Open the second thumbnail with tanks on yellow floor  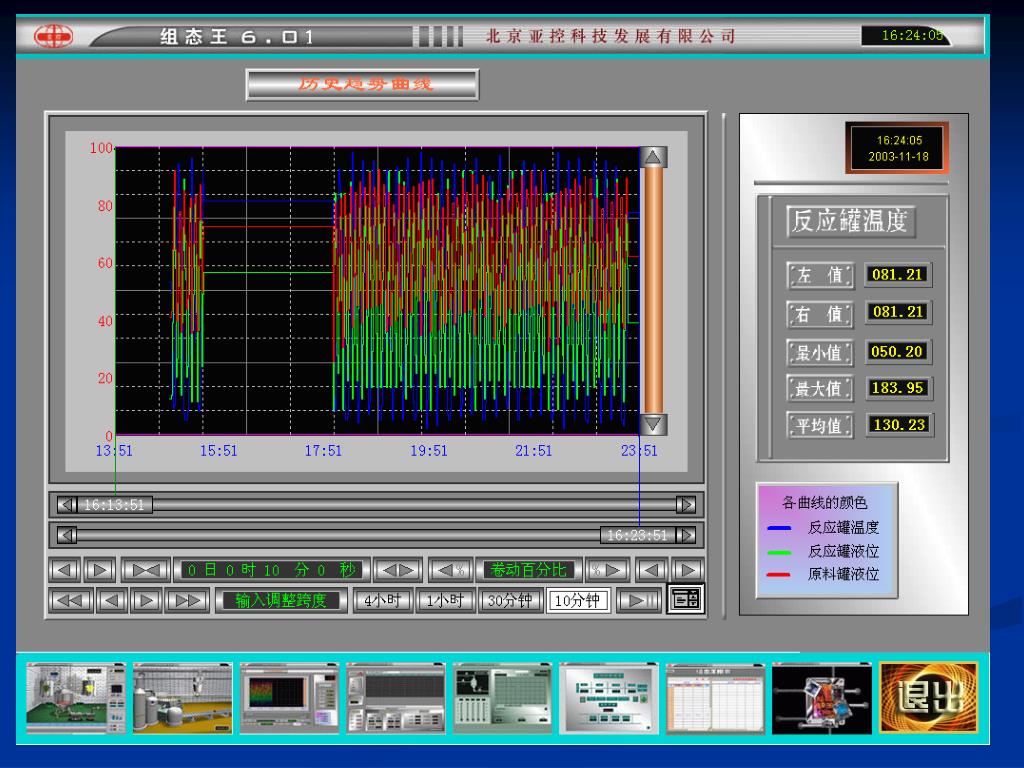point(183,699)
